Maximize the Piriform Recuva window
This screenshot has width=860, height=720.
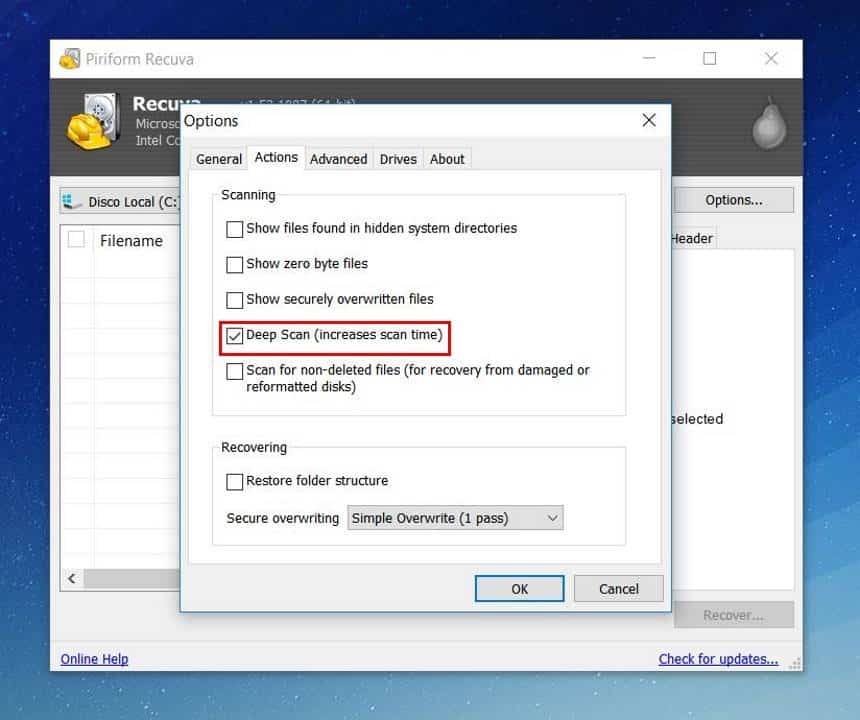tap(710, 58)
